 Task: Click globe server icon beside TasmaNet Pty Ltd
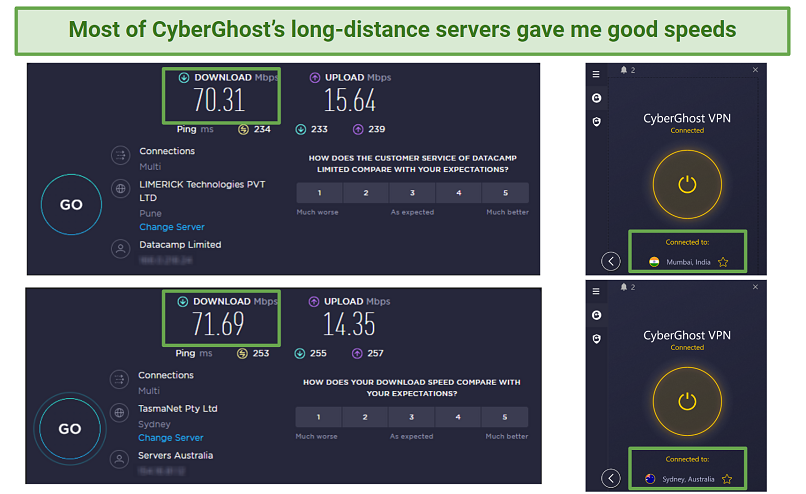click(x=119, y=413)
